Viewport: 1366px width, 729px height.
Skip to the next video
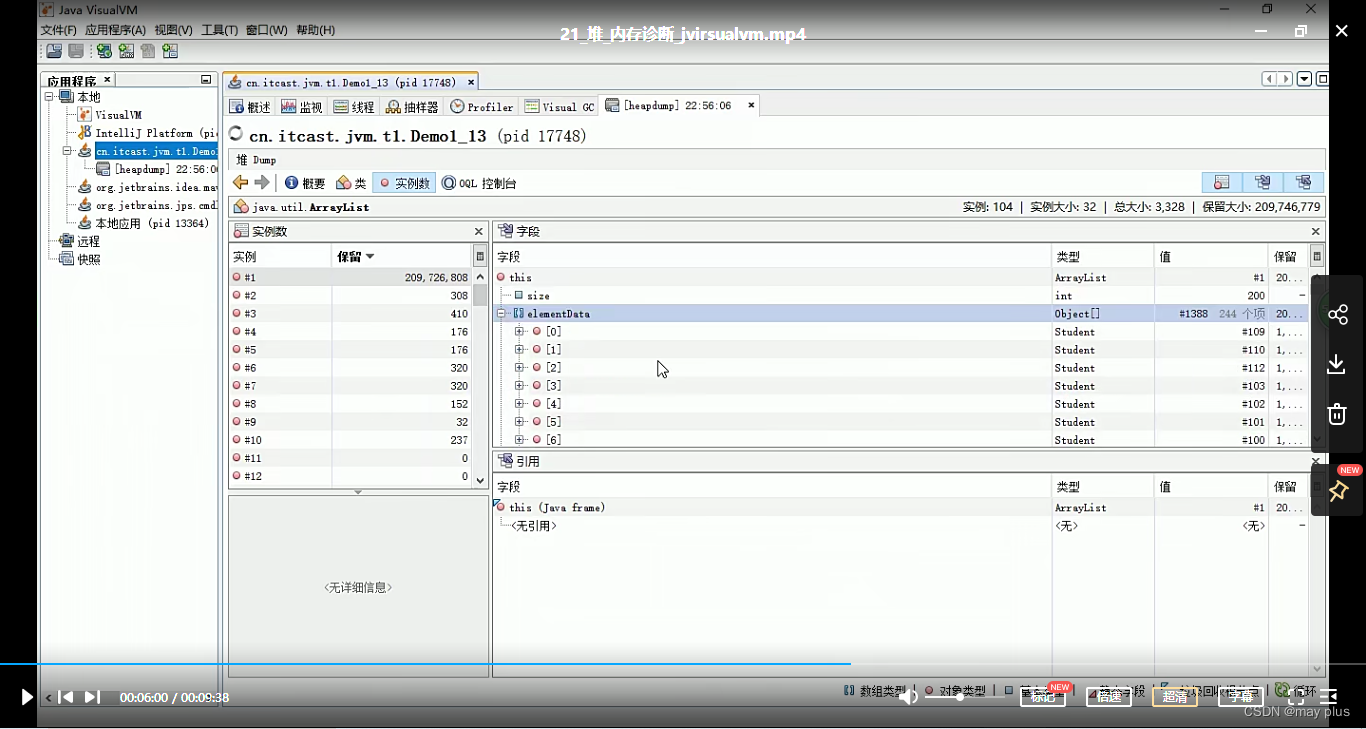tap(91, 697)
